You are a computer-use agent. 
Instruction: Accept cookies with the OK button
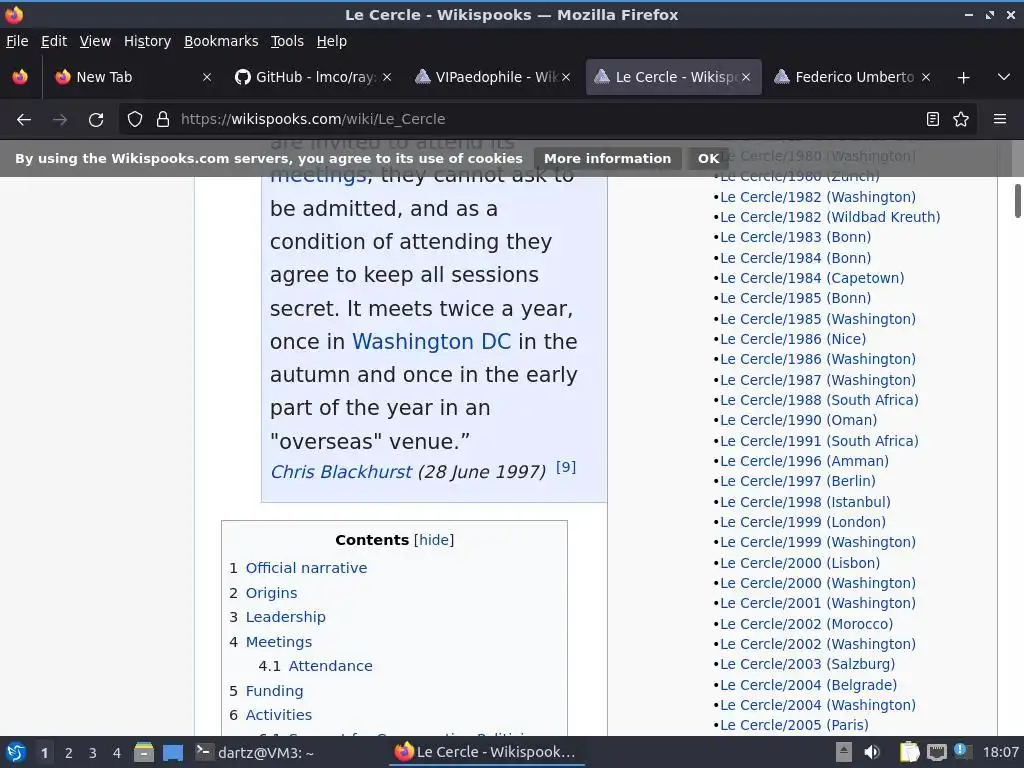pyautogui.click(x=708, y=159)
